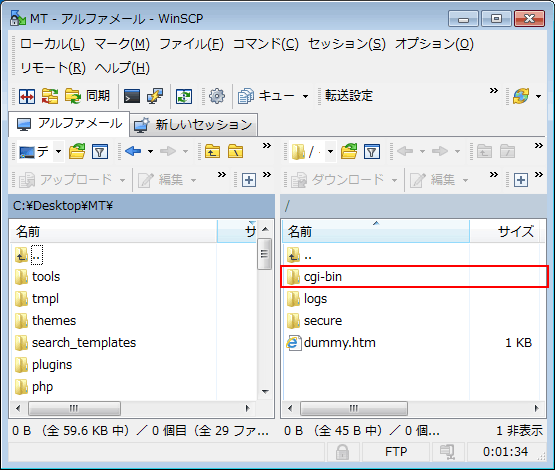Image resolution: width=555 pixels, height=470 pixels.
Task: Open the コマンド(C) menu
Action: 266,44
